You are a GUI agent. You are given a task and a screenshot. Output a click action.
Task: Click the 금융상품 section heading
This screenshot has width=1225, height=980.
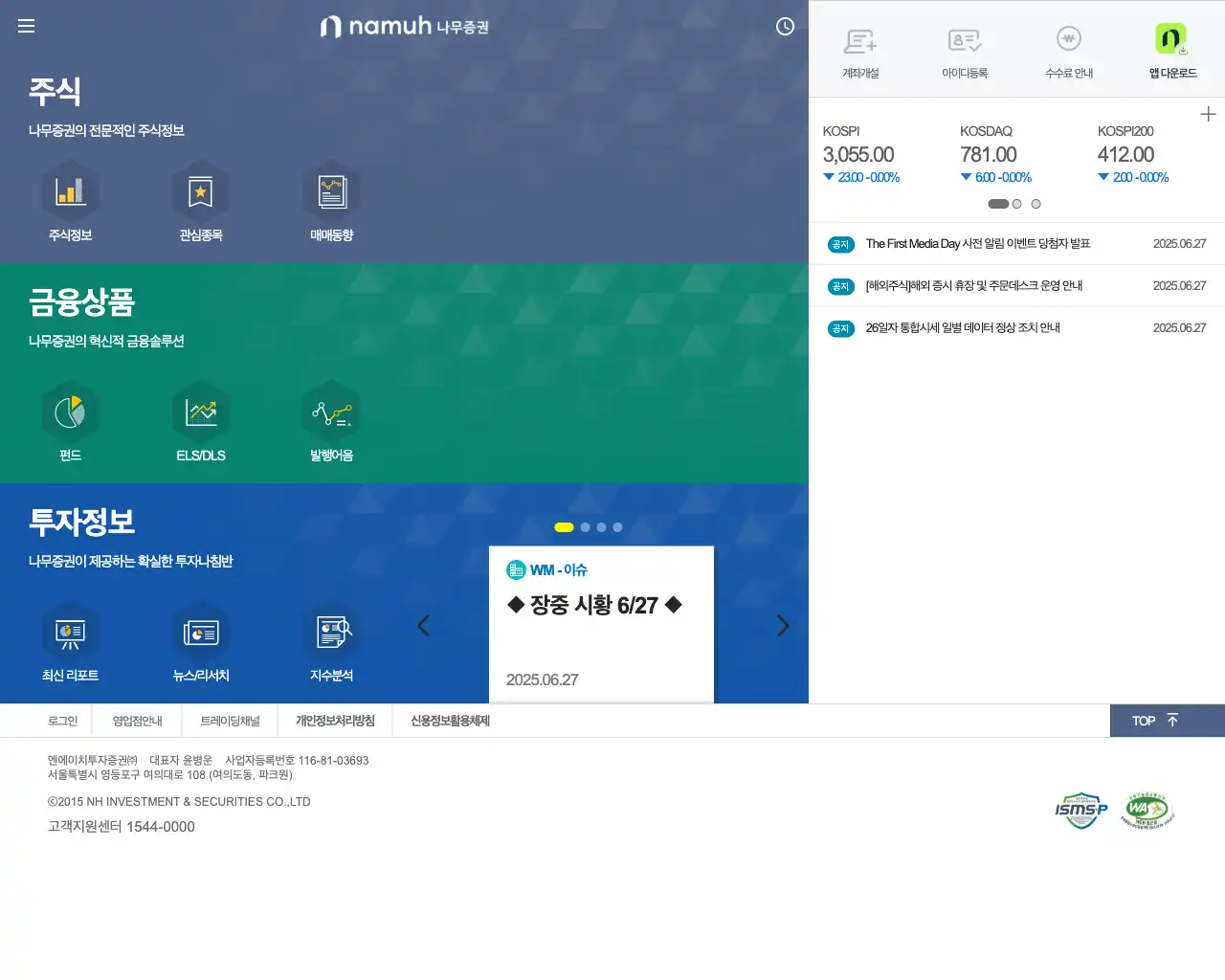tap(81, 302)
